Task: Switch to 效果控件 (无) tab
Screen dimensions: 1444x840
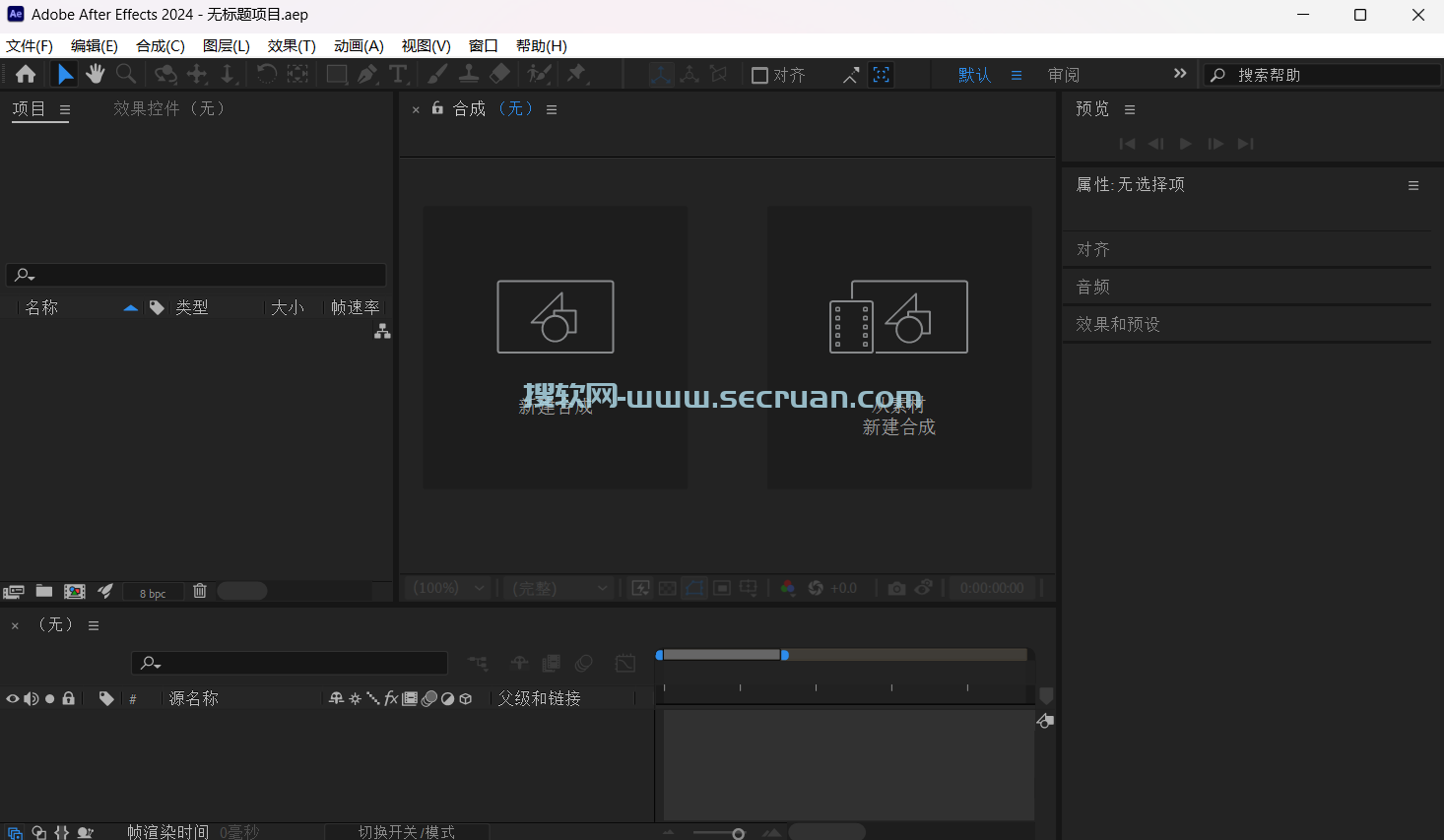Action: pos(169,108)
